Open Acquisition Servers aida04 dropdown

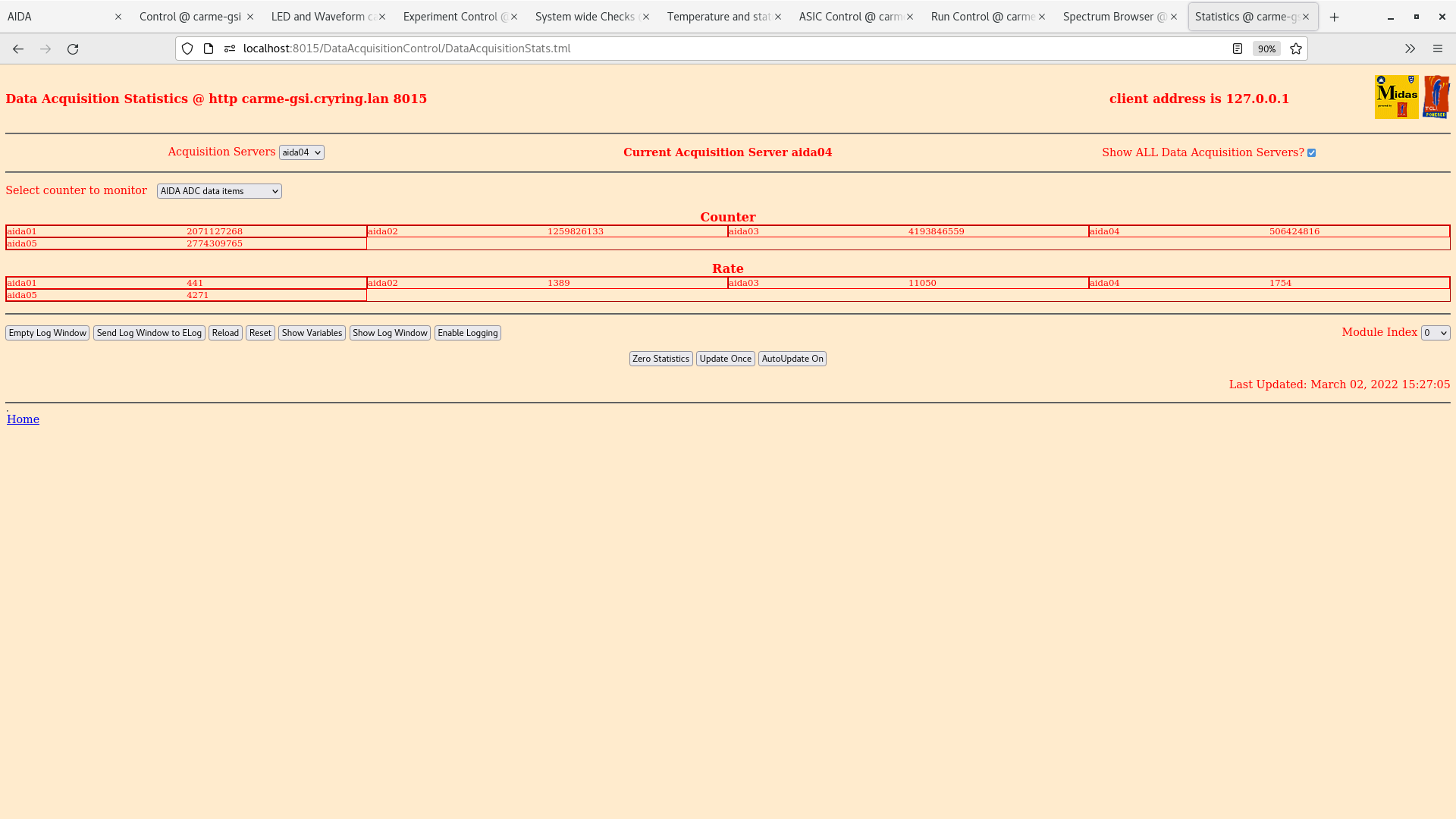coord(301,152)
